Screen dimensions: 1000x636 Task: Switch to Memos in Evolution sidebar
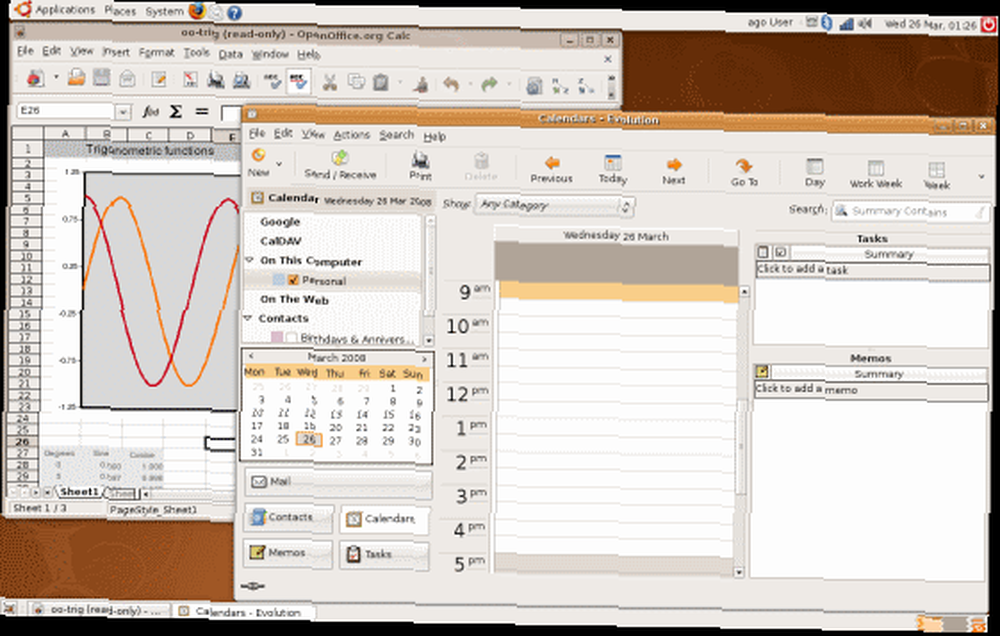(x=287, y=552)
